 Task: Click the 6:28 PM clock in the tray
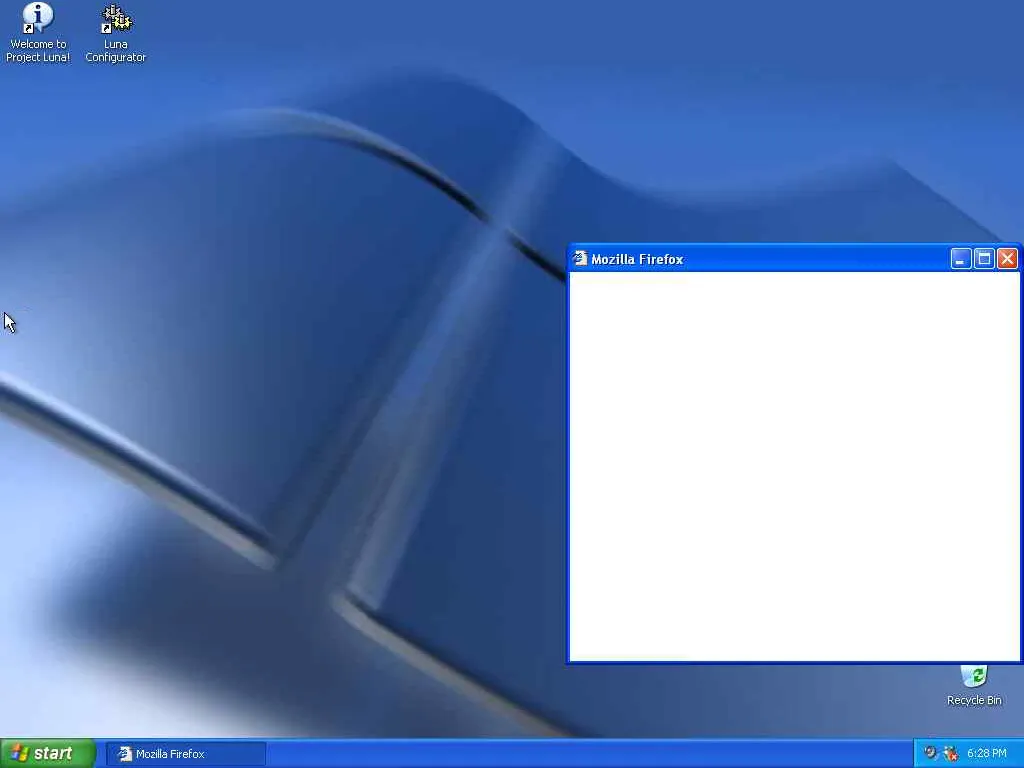(x=986, y=754)
